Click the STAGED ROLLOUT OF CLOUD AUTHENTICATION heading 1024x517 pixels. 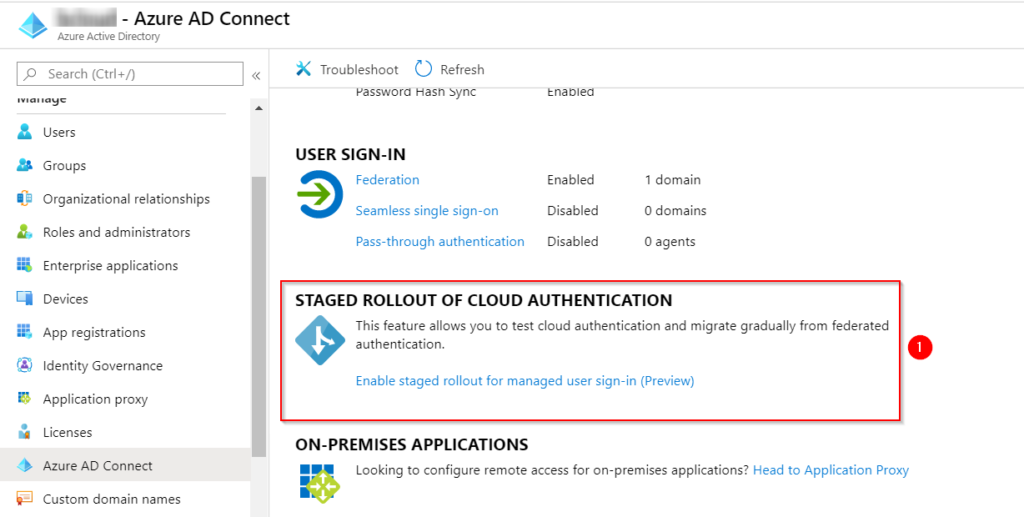484,300
